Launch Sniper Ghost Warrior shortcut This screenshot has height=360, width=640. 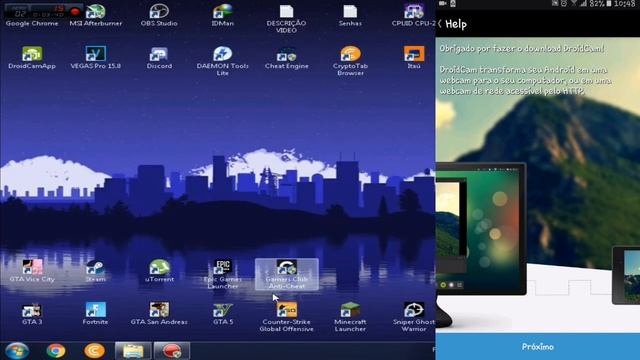tap(414, 317)
